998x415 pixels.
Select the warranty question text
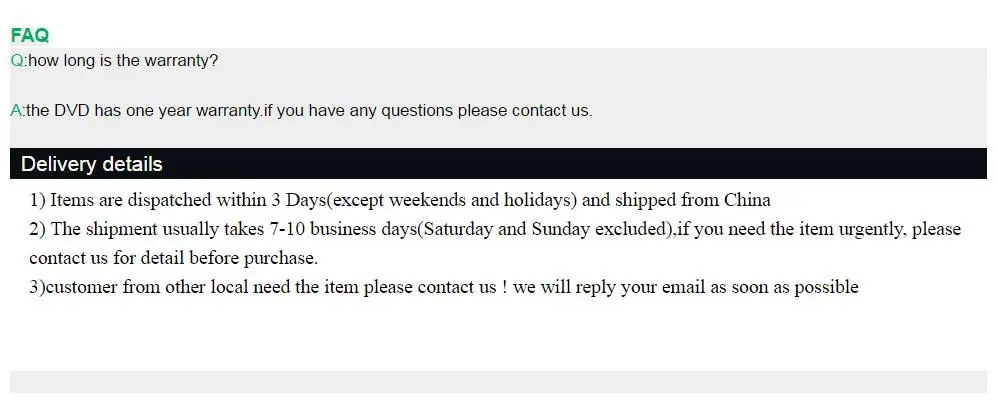click(123, 61)
